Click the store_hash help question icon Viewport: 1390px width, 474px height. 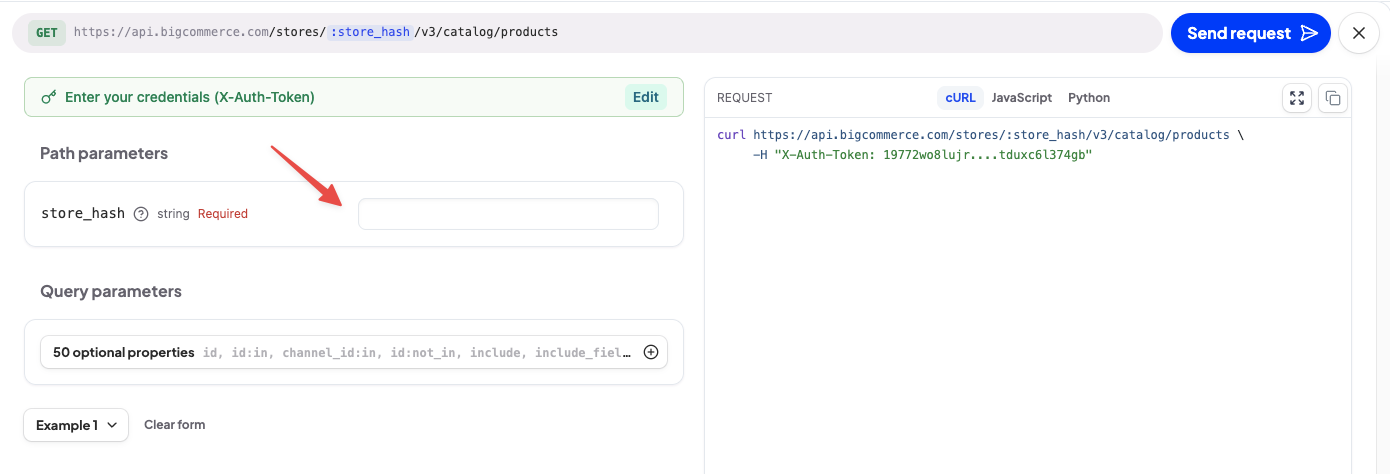(x=141, y=213)
